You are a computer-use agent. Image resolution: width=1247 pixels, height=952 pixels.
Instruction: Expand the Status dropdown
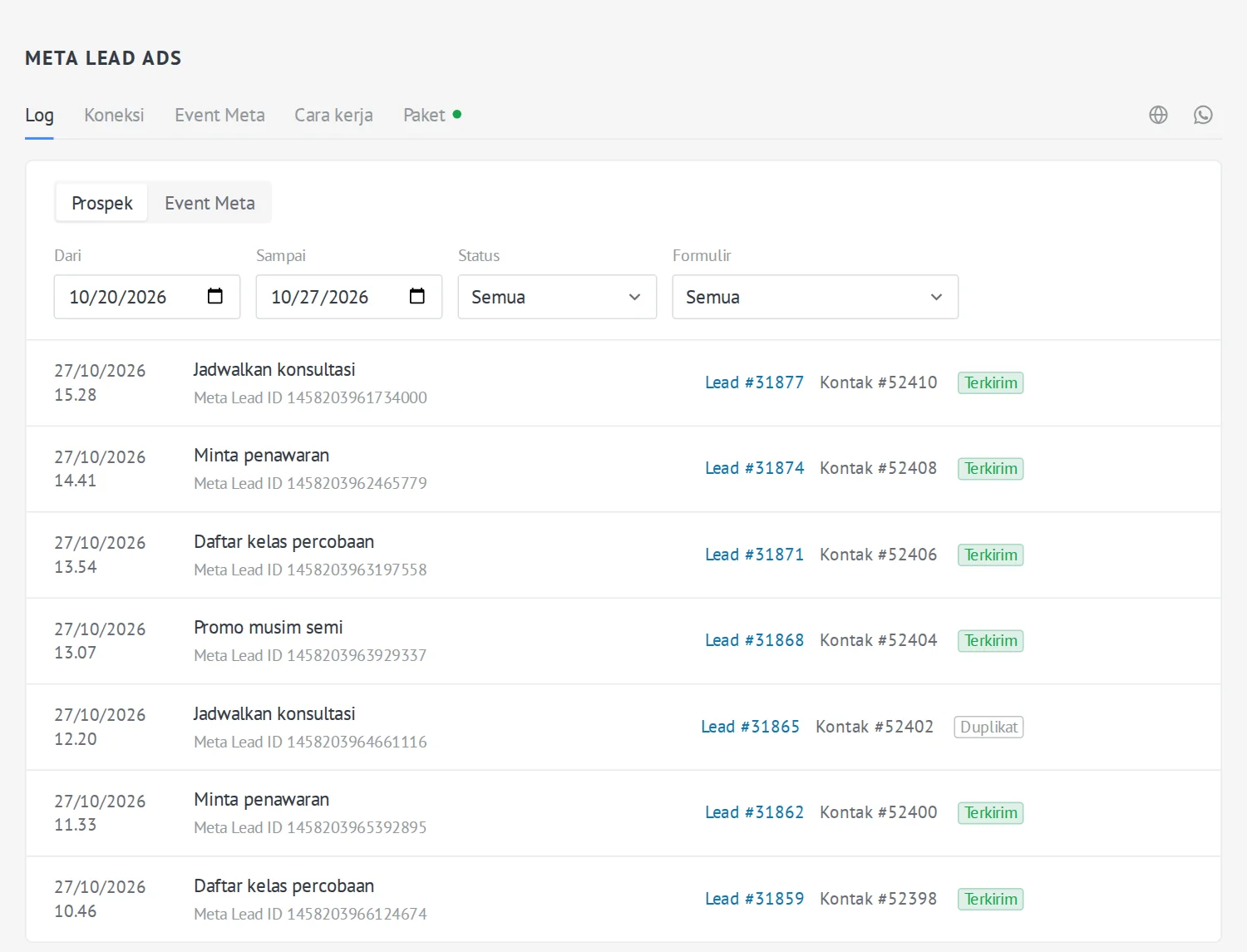[x=557, y=297]
